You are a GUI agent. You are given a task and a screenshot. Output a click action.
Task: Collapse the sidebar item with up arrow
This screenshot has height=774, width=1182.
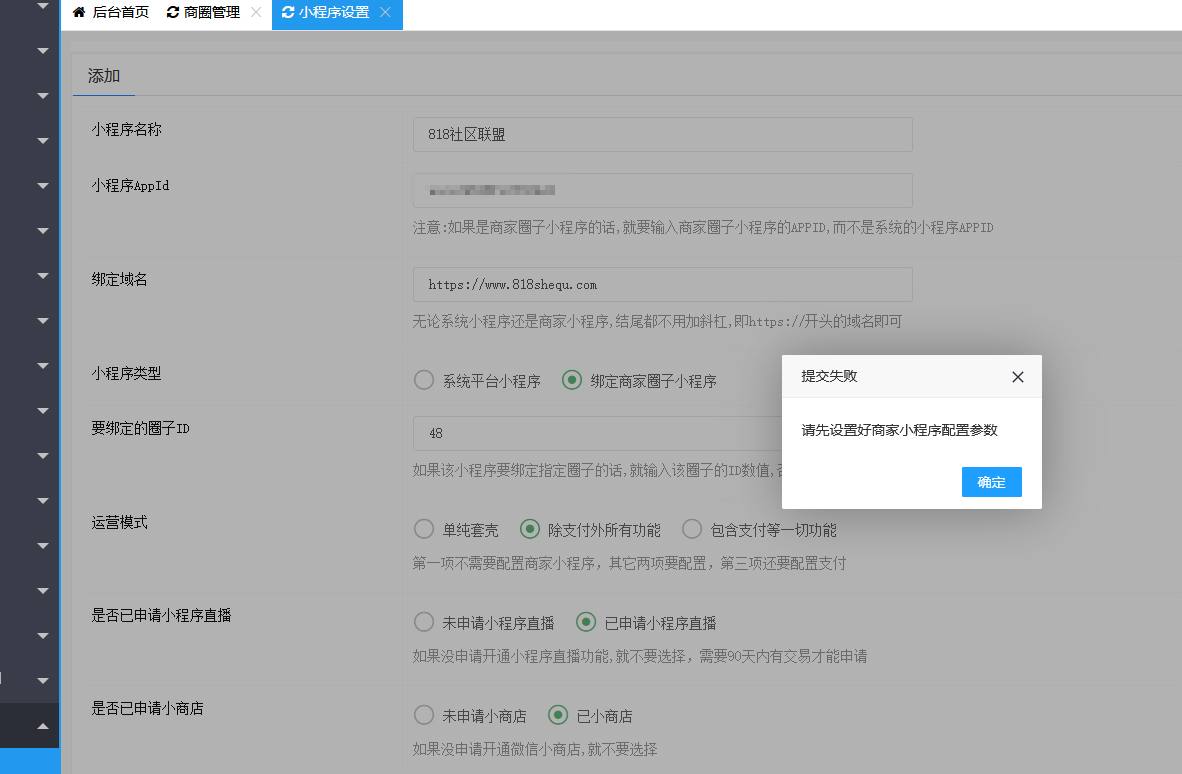click(x=42, y=726)
